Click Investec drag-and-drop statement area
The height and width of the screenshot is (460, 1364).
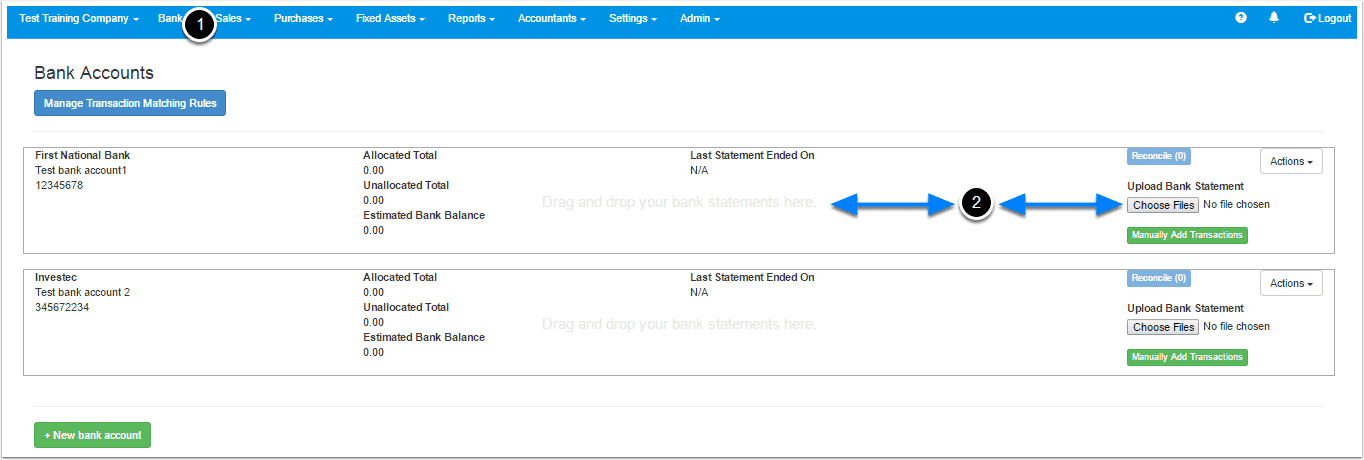coord(679,324)
